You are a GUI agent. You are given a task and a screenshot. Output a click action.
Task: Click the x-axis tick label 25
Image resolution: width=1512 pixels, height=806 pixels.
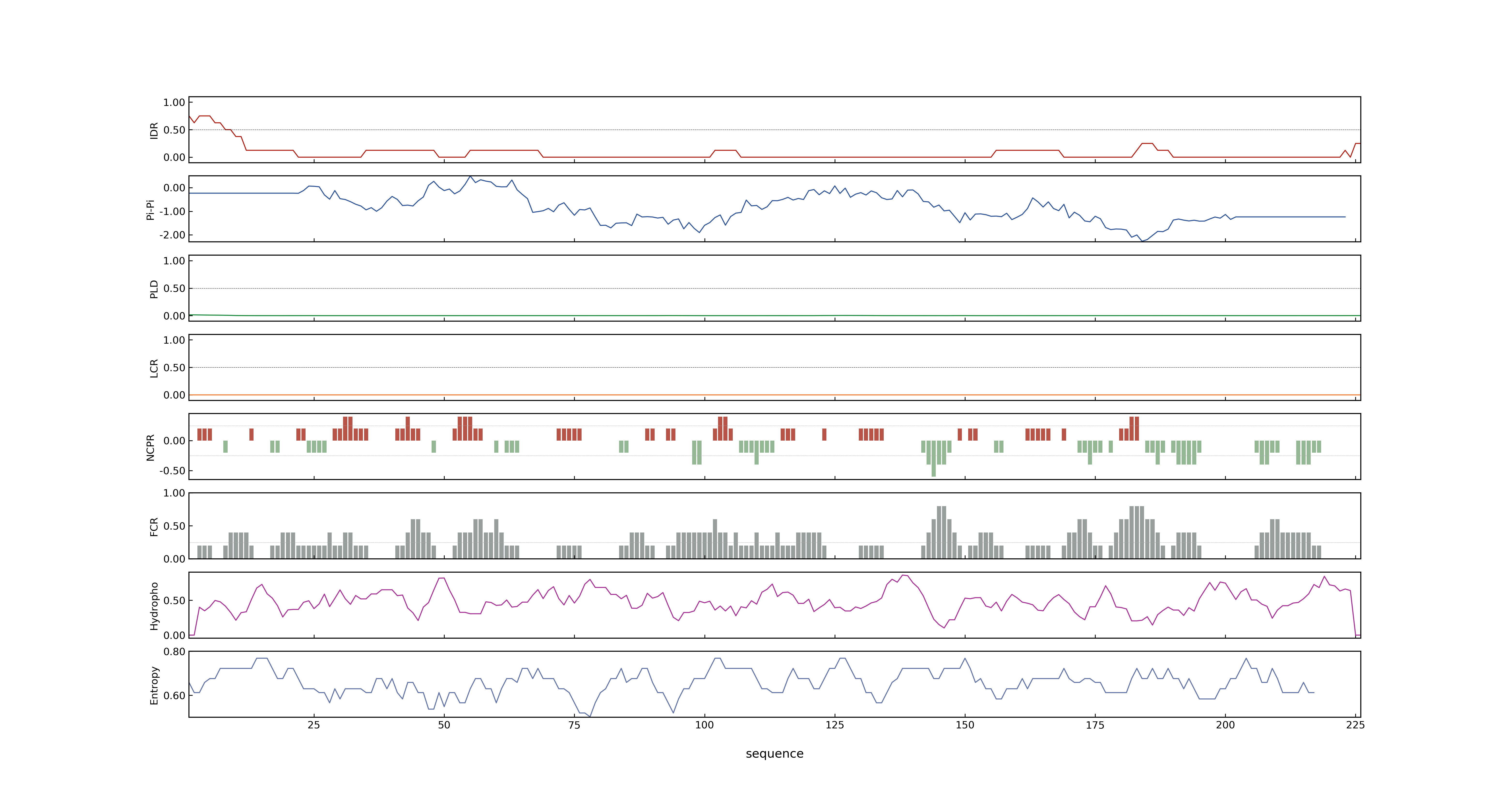click(x=314, y=725)
